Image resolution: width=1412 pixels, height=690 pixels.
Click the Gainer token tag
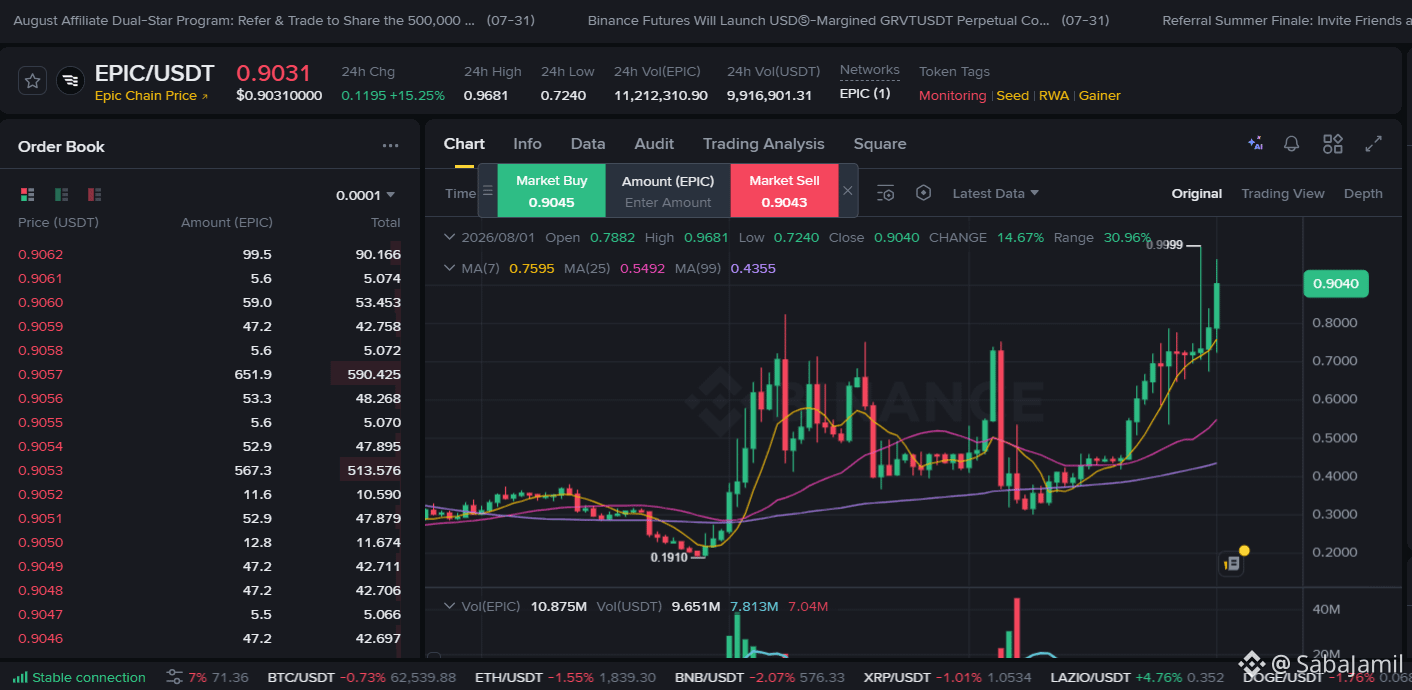[1100, 96]
